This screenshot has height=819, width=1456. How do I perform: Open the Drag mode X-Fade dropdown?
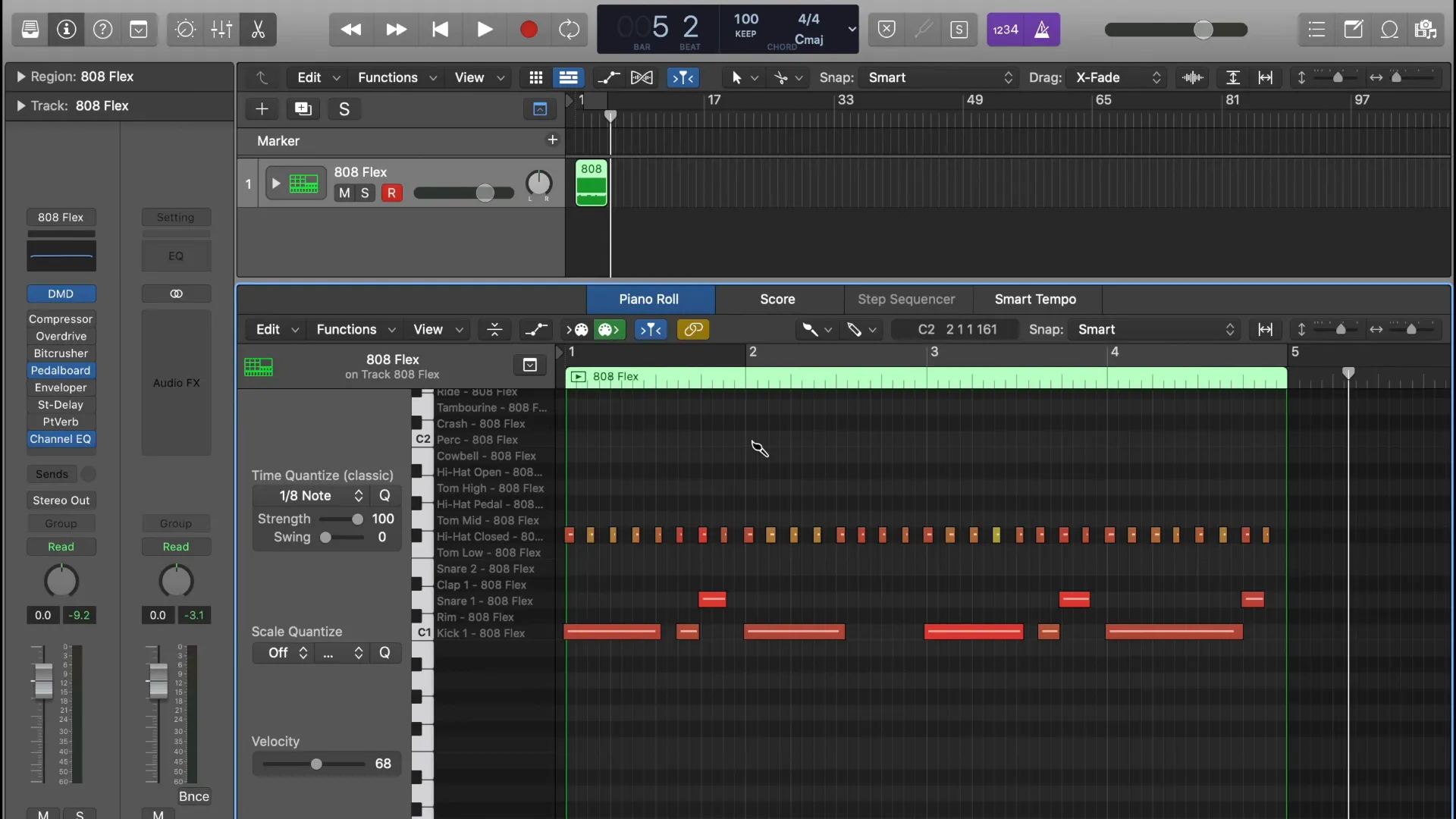1115,78
